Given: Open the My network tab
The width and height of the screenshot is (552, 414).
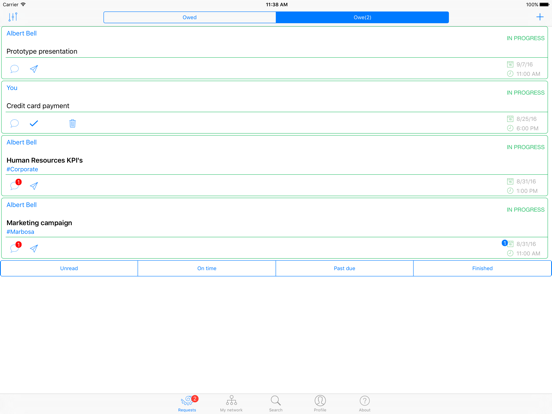Looking at the screenshot, I should click(231, 403).
